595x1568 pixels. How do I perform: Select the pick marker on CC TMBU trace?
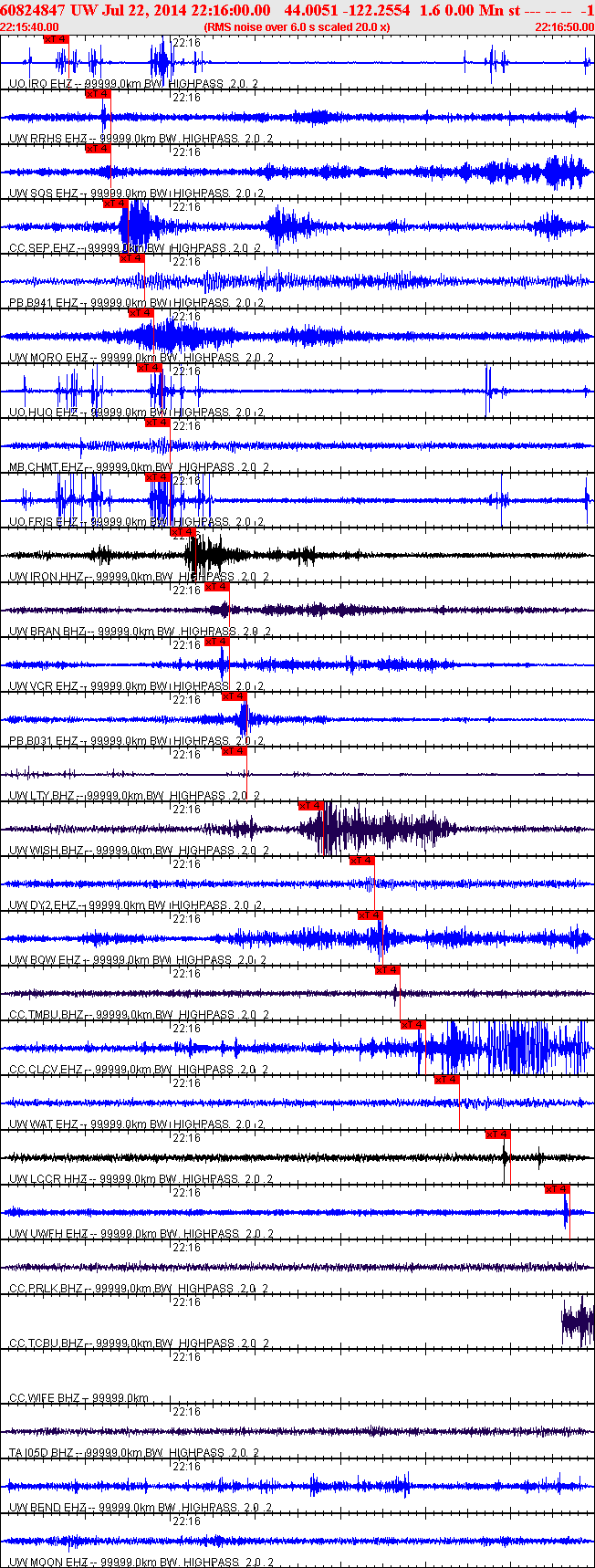(x=388, y=969)
